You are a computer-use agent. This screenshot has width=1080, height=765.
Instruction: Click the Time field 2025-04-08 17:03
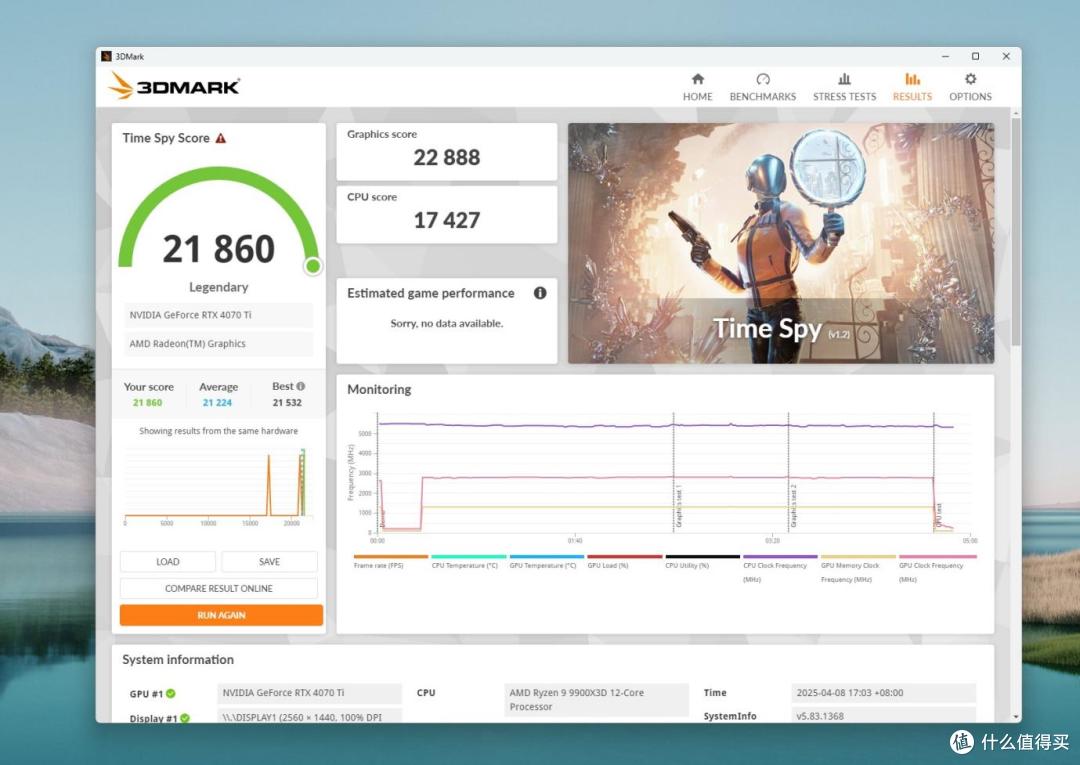883,693
